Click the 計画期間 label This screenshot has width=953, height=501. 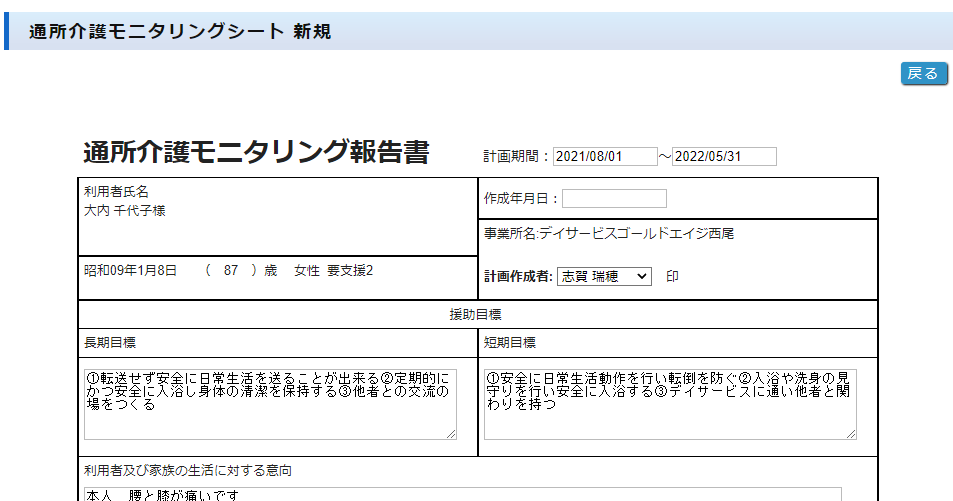click(x=516, y=157)
